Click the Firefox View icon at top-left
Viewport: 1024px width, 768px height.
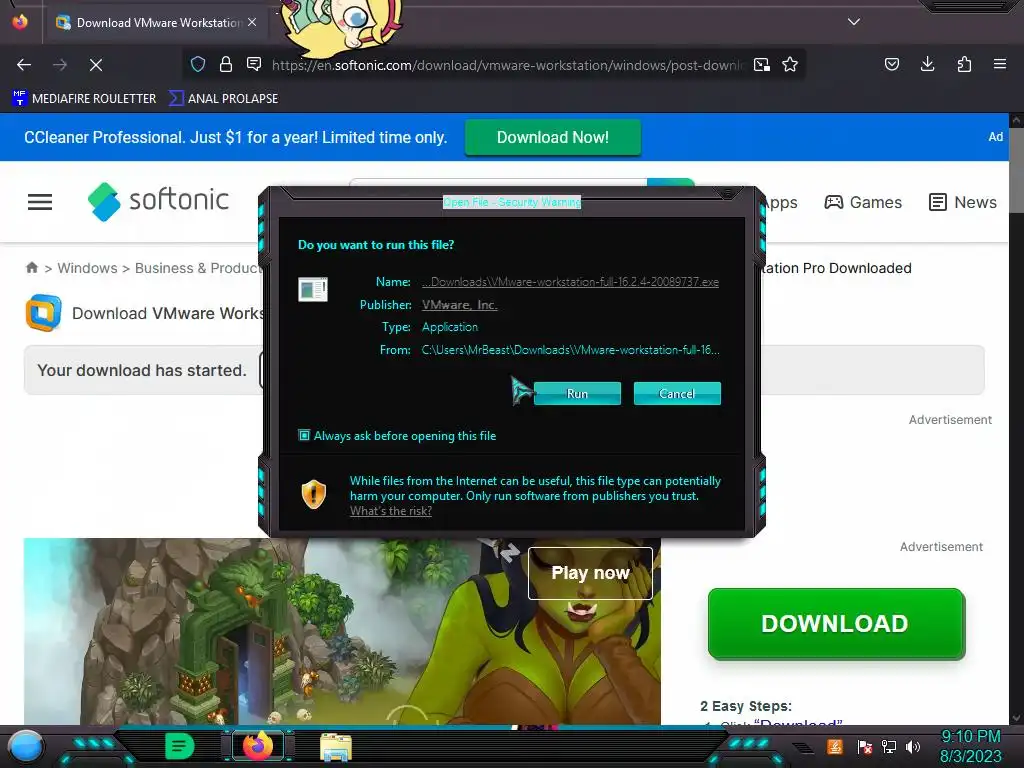pos(20,22)
